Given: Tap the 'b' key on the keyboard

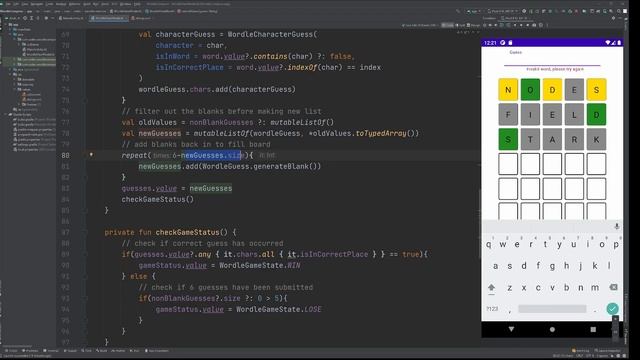Looking at the screenshot, I should click(567, 287).
